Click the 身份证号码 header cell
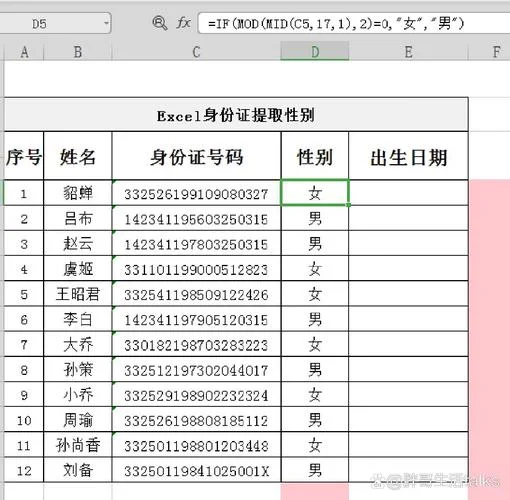The height and width of the screenshot is (500, 510). click(196, 156)
